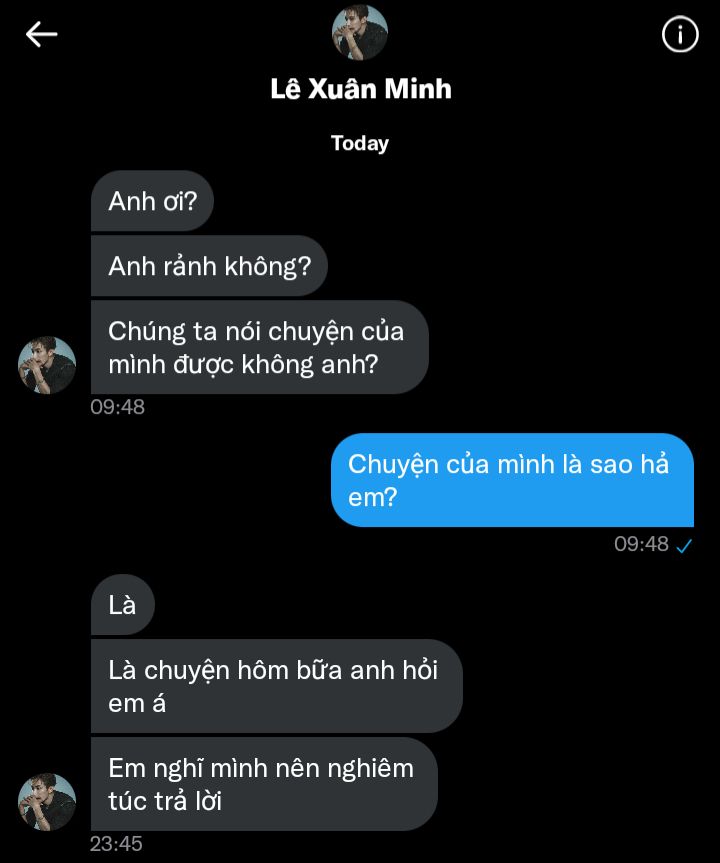Select 'Là chuyện hôm bữa anh hỏi' message
The image size is (720, 863).
point(276,686)
